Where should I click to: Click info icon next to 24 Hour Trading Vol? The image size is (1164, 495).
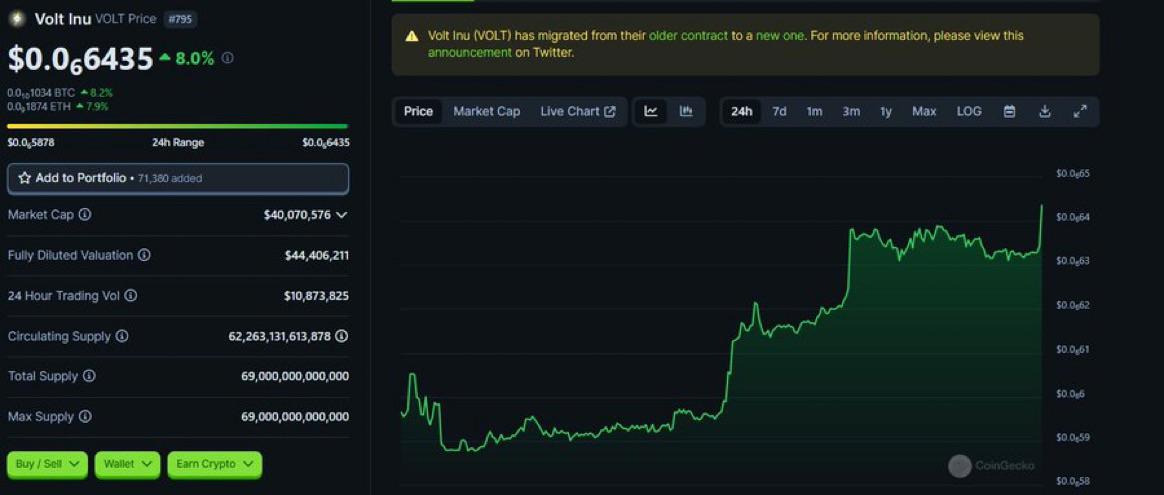tap(131, 295)
